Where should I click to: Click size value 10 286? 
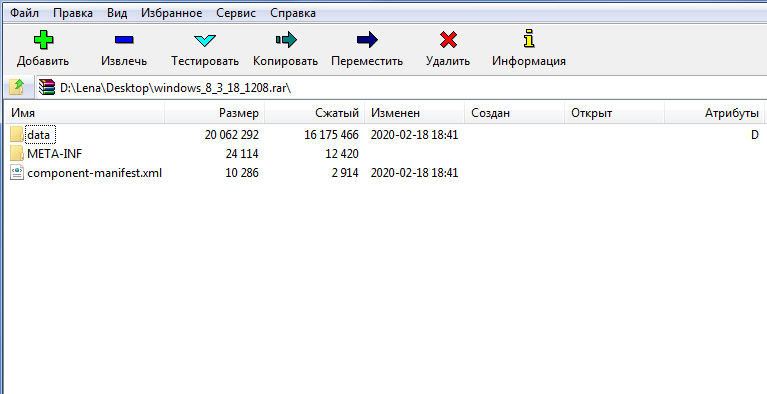click(242, 173)
